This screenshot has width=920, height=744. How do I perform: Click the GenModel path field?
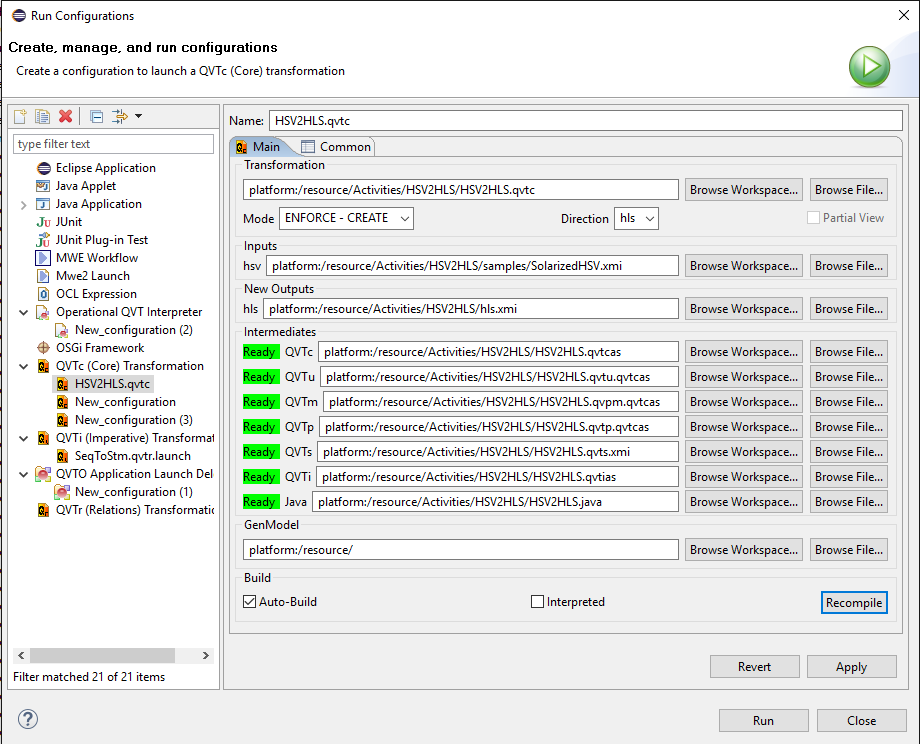pos(461,550)
